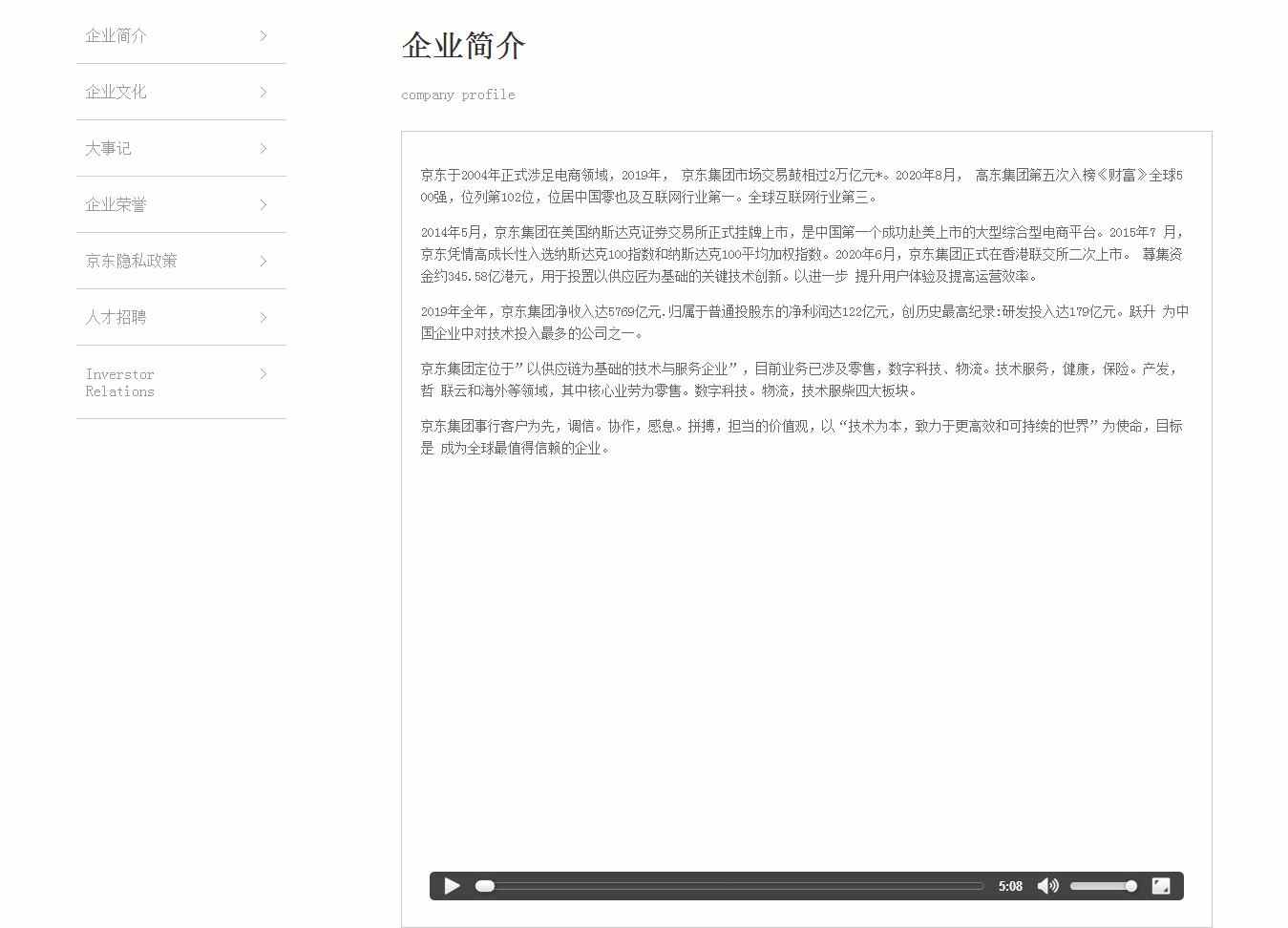Click the paragraph beginning 京东集团定位于
Viewport: 1288px width, 928px height.
[800, 379]
